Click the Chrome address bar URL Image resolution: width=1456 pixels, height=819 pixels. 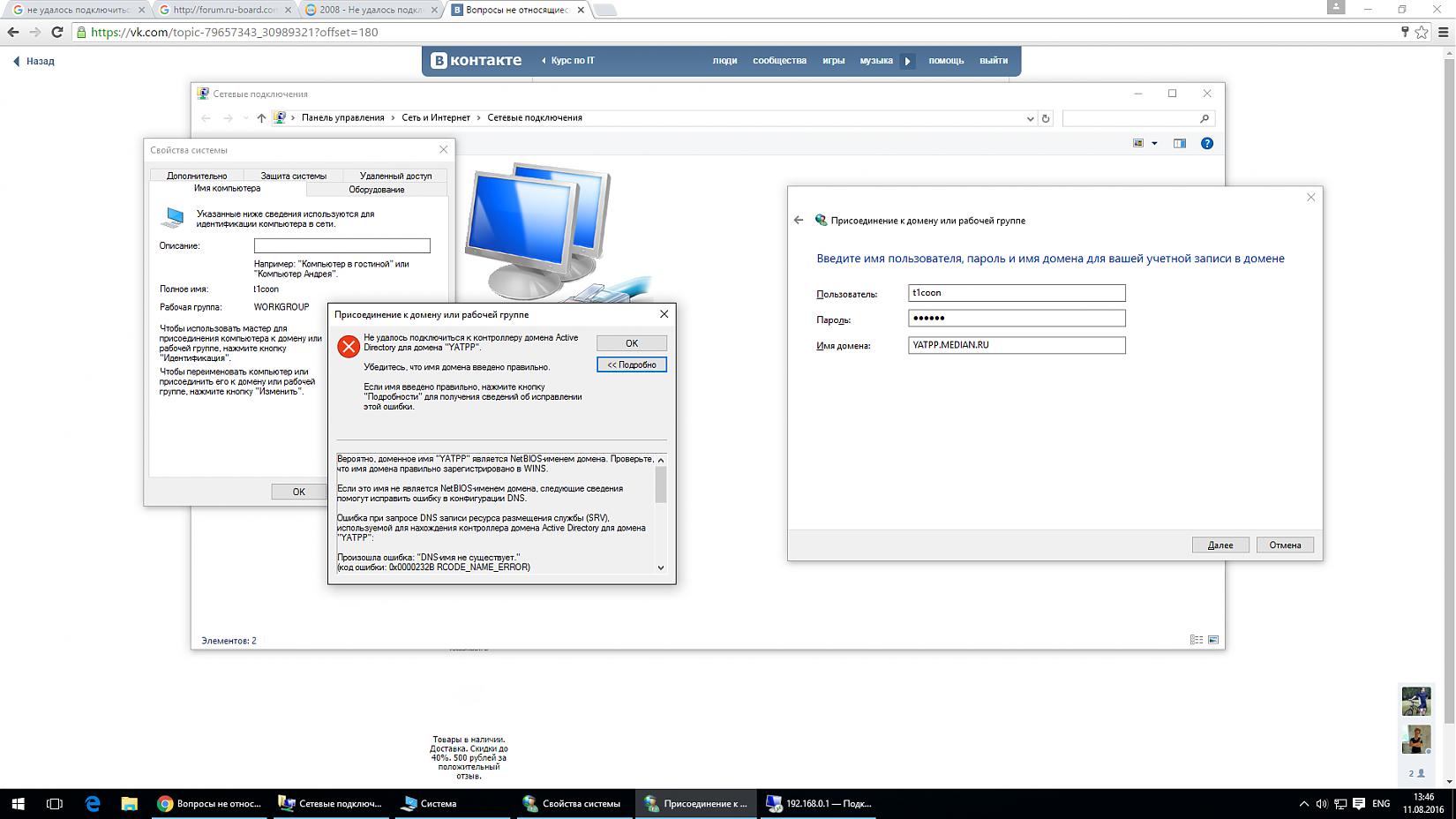235,32
